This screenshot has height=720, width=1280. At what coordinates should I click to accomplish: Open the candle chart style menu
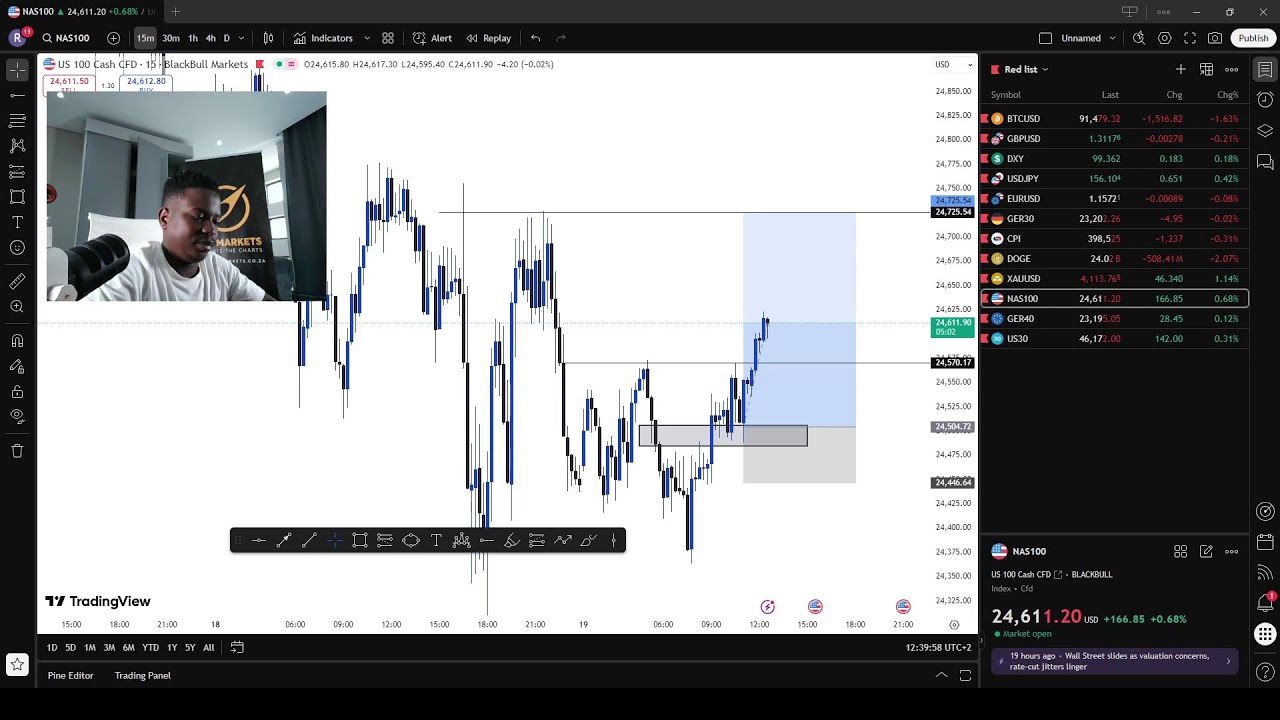(268, 38)
